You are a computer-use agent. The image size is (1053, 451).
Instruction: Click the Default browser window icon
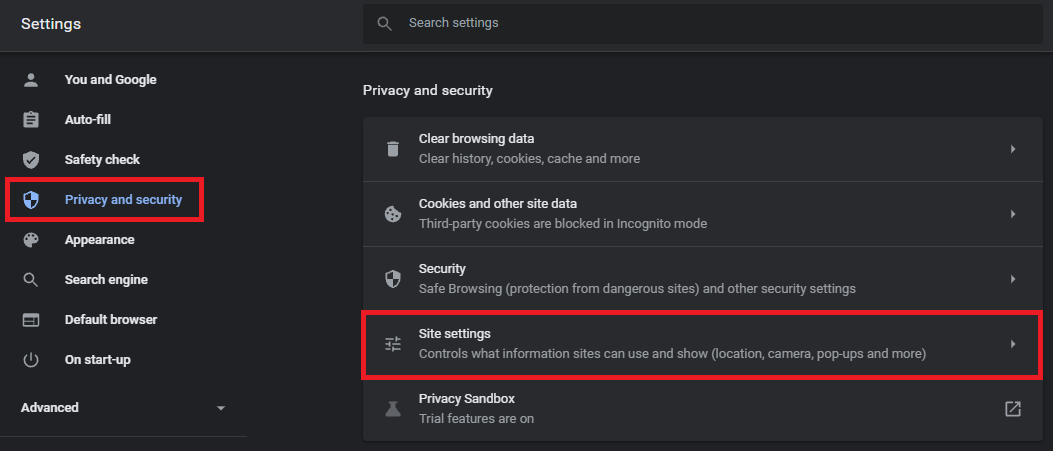pyautogui.click(x=31, y=320)
